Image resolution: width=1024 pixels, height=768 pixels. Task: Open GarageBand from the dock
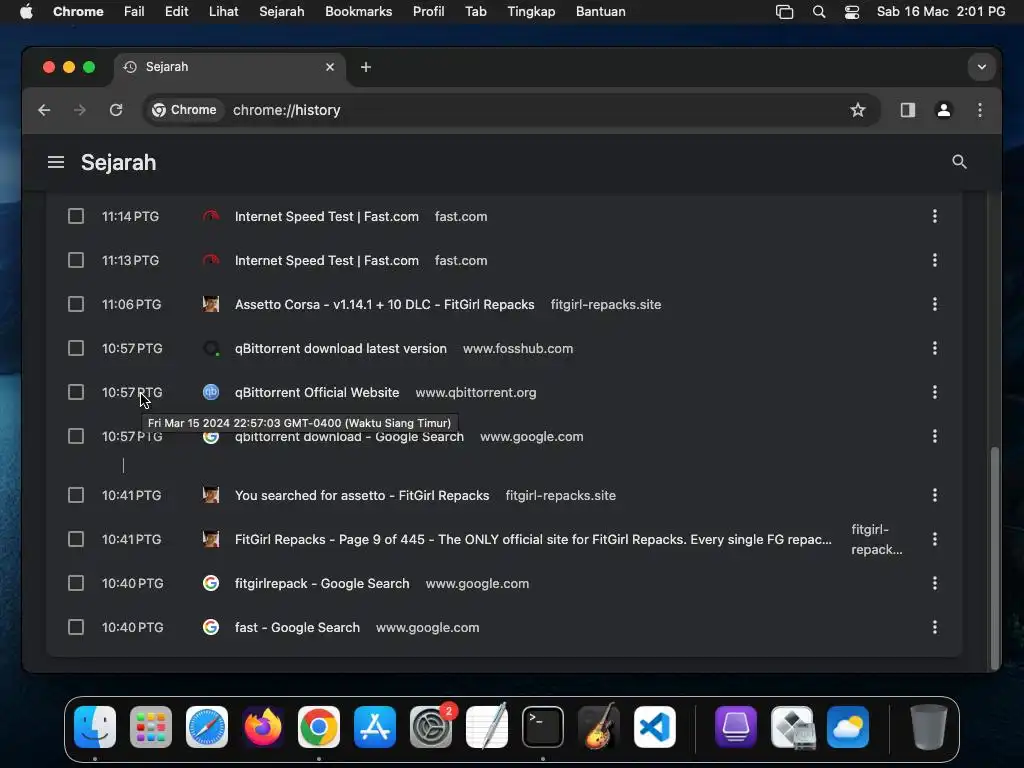coord(599,727)
